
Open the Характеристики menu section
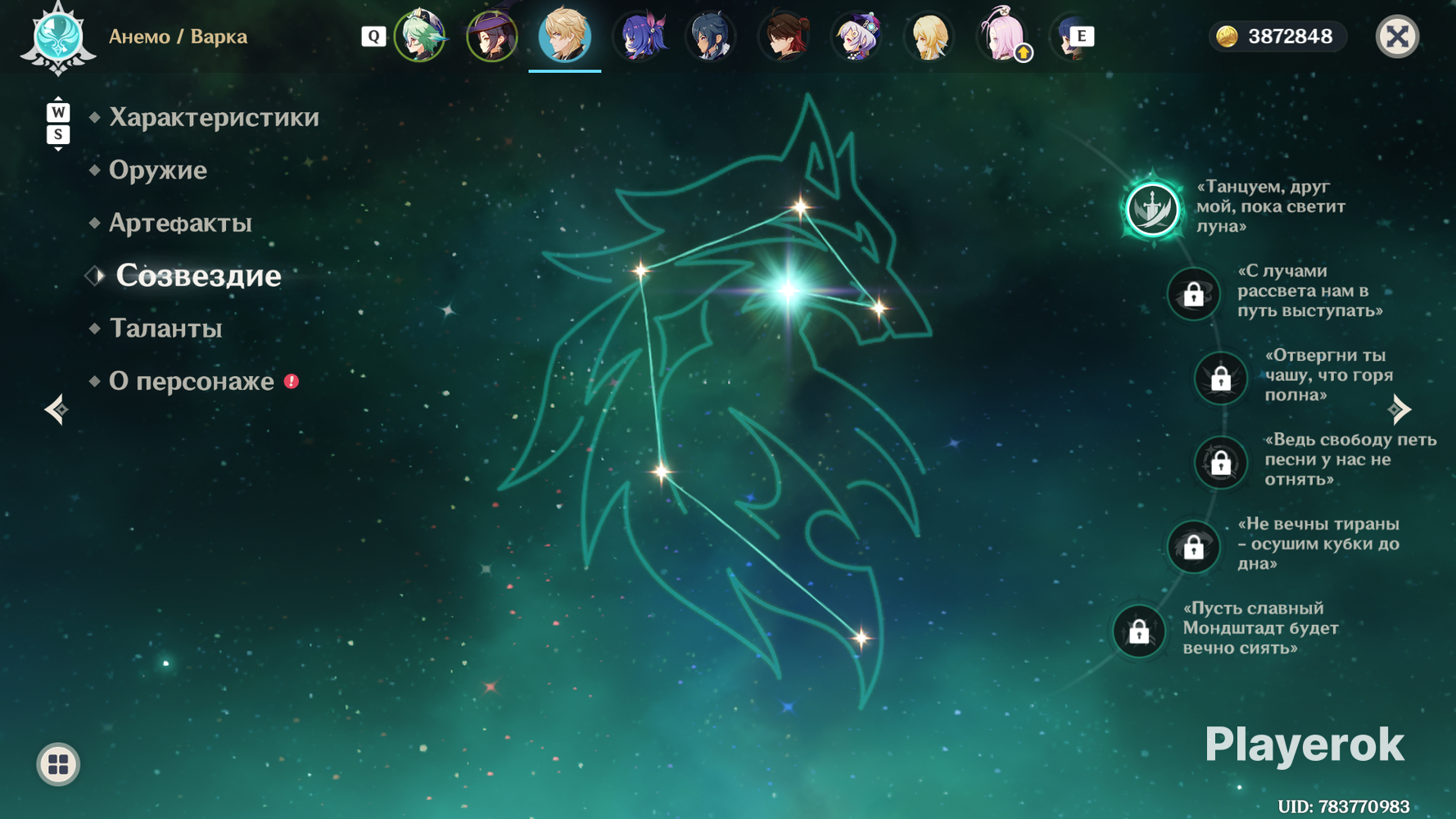tap(214, 117)
